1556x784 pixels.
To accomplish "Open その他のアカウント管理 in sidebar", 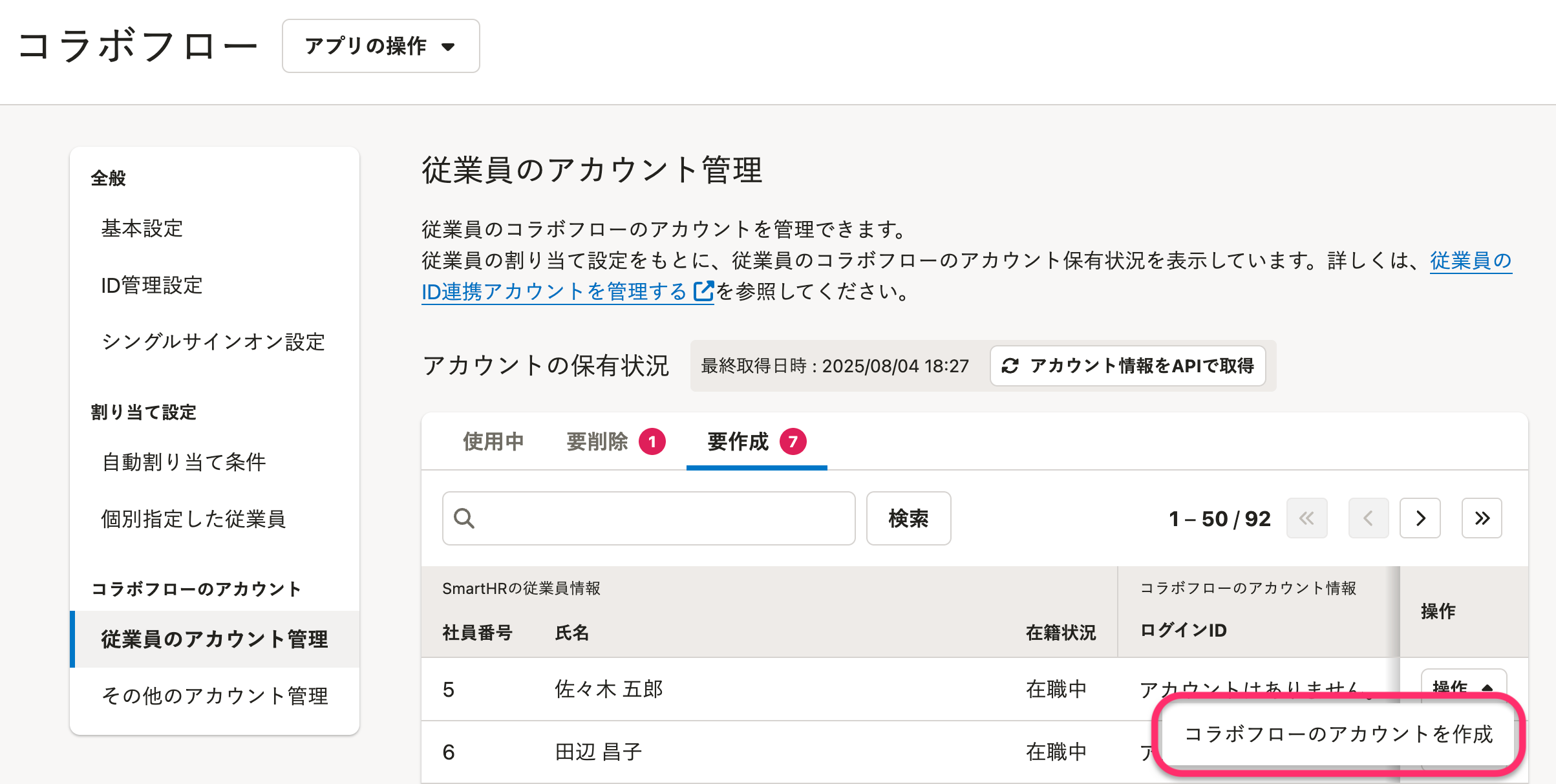I will coord(215,696).
